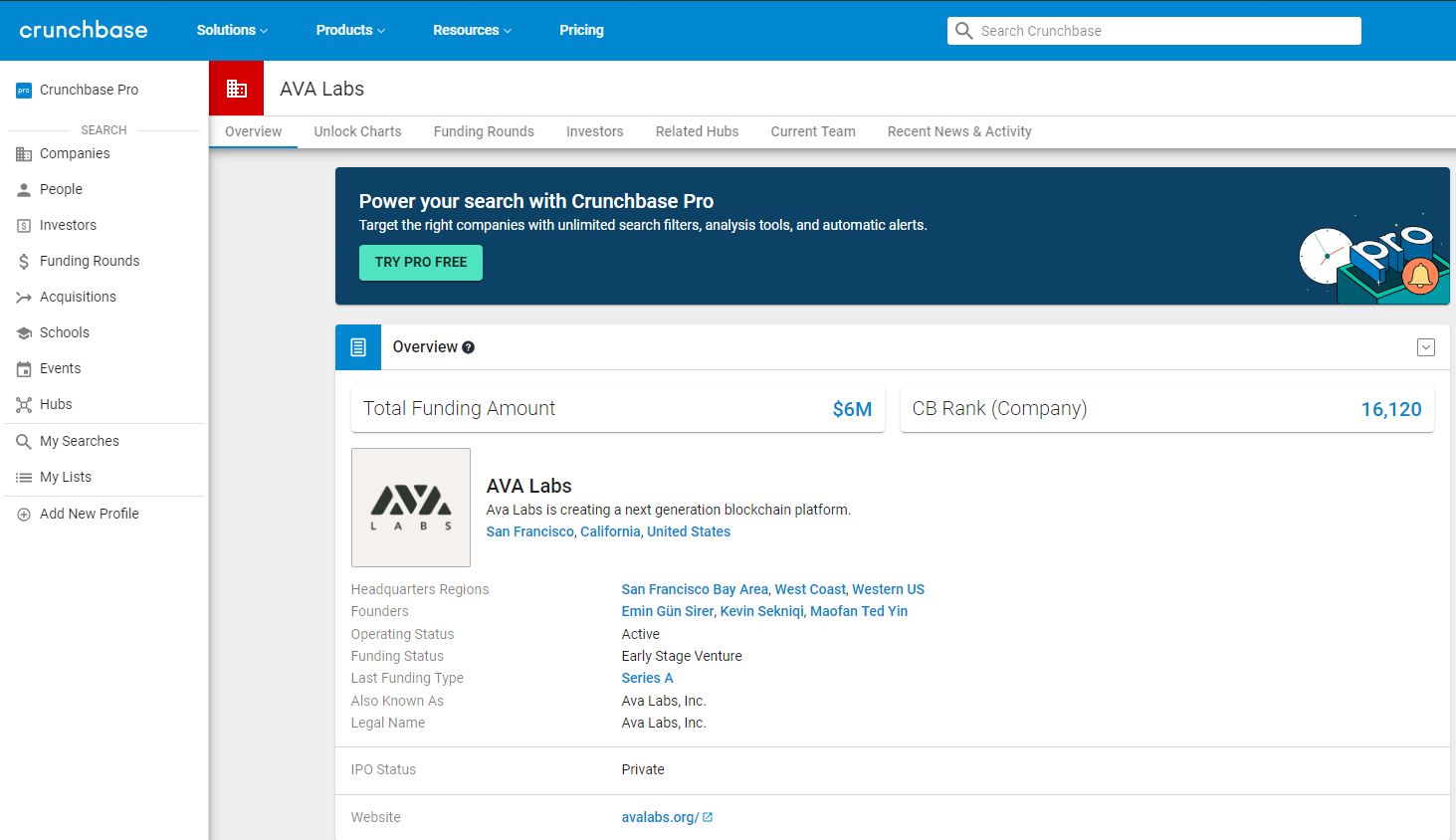The height and width of the screenshot is (840, 1456).
Task: Click the Crunchbase logo
Action: (x=84, y=30)
